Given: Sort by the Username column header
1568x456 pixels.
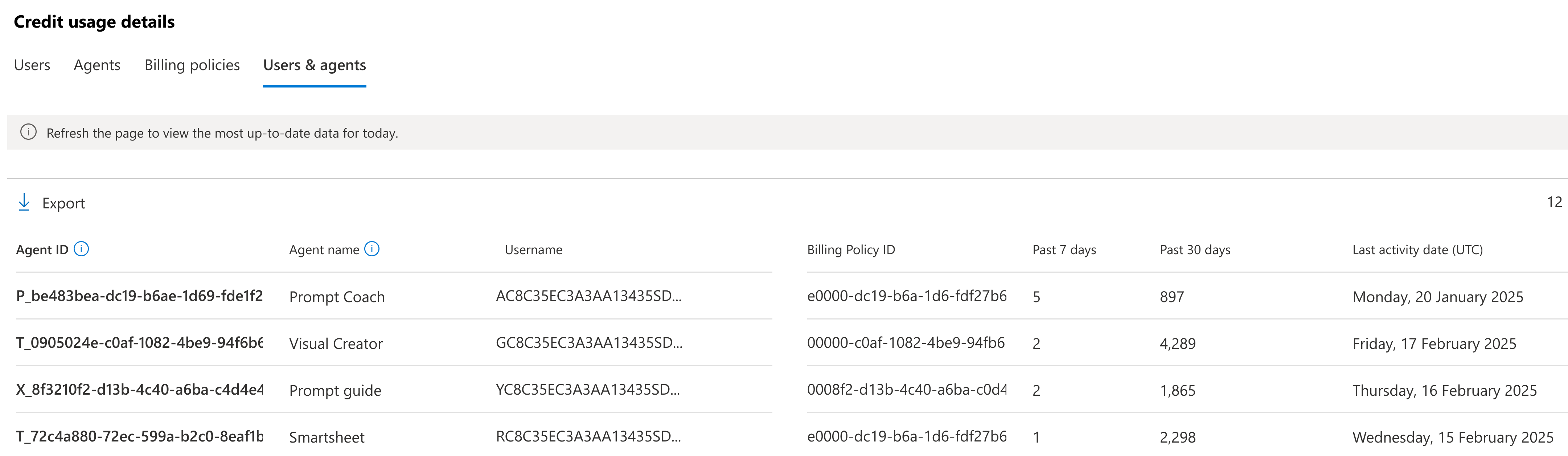Looking at the screenshot, I should pos(533,250).
